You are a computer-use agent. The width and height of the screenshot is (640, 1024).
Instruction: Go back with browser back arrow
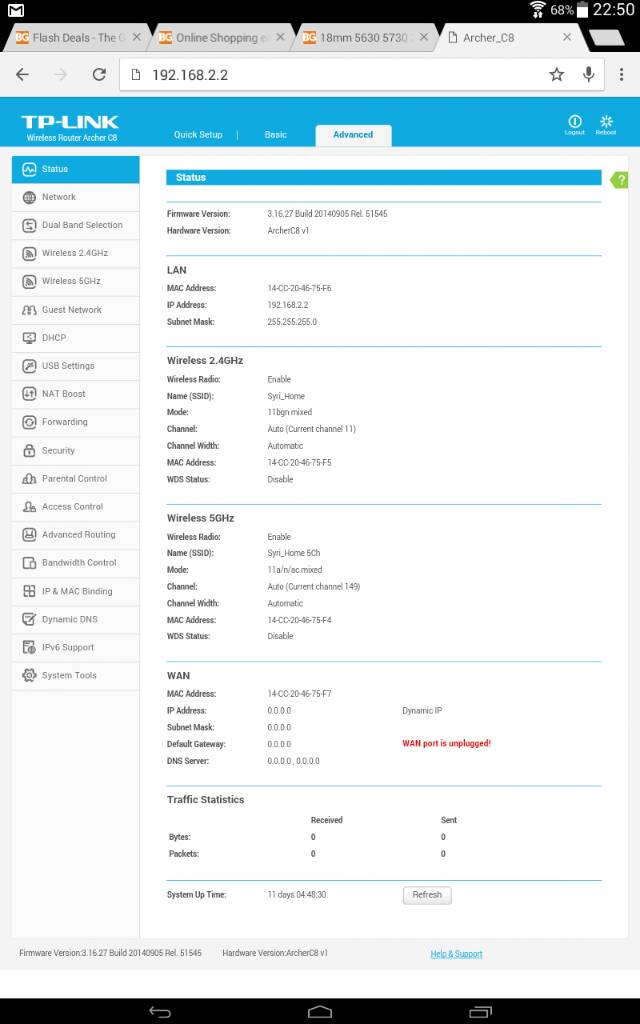[22, 74]
